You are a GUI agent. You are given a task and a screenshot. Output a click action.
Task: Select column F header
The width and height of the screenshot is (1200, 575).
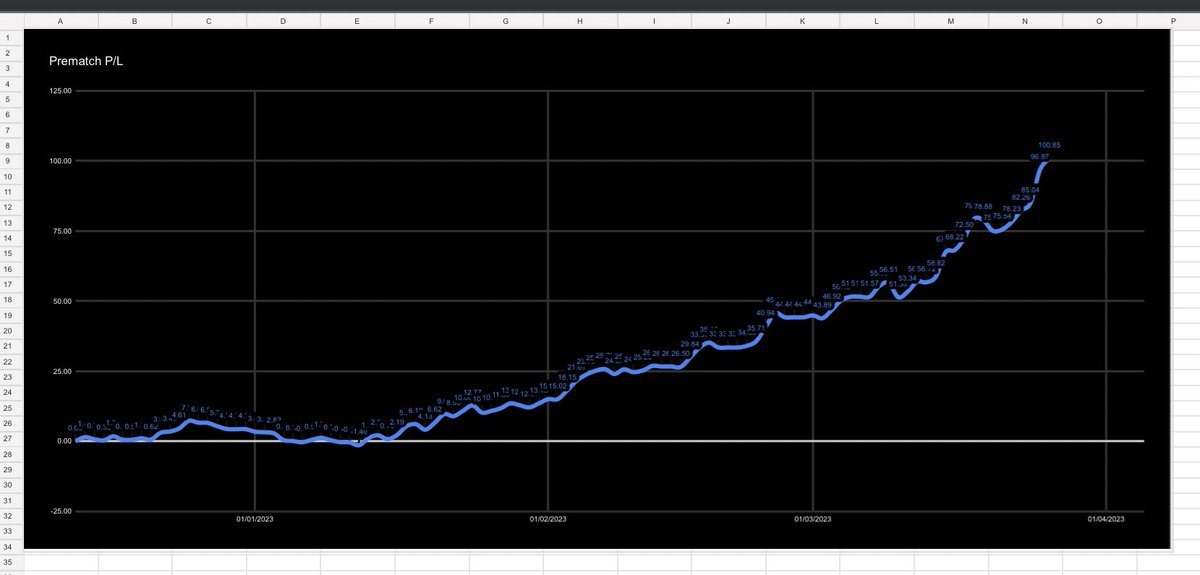(431, 20)
